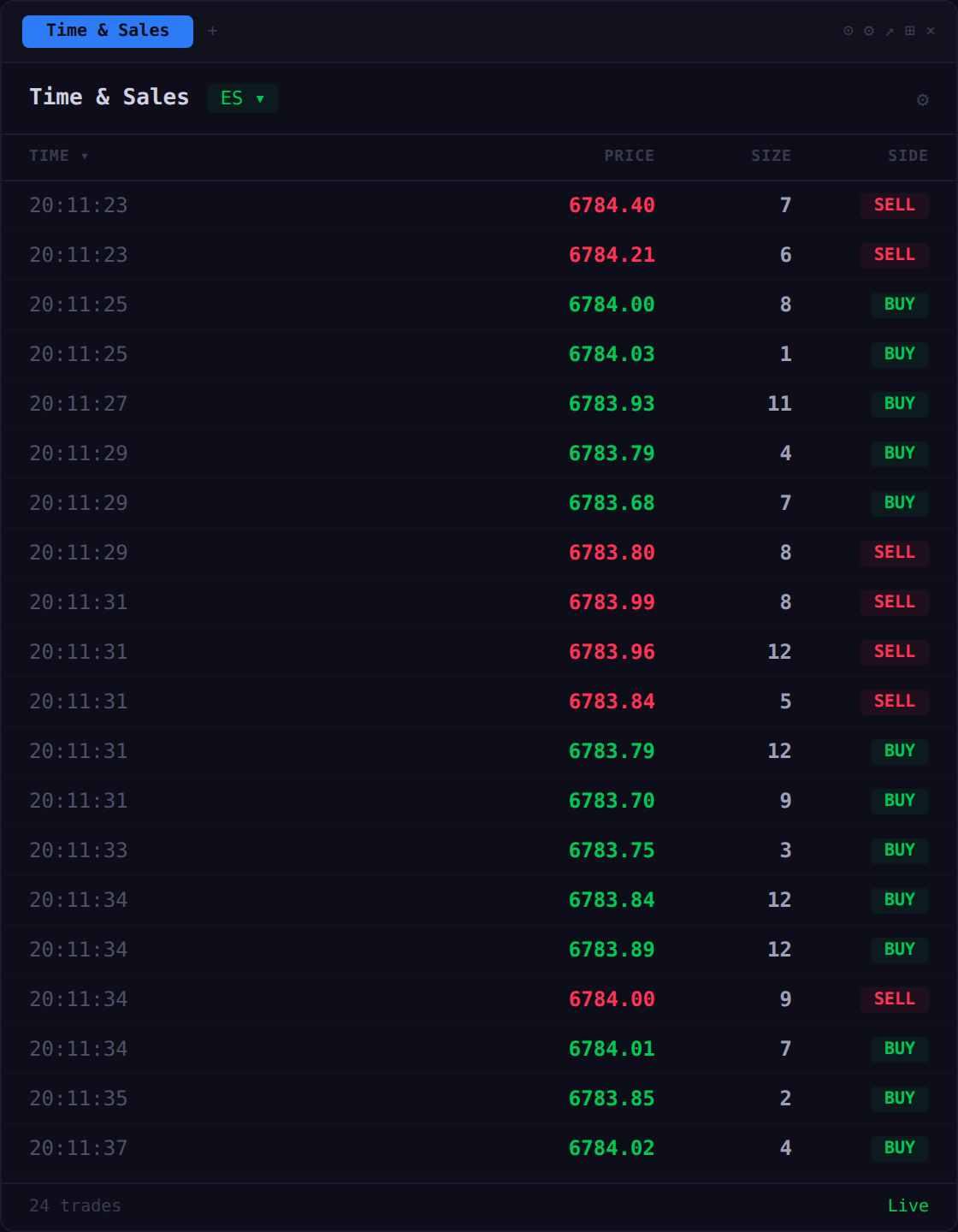Click the dropdown caret inside the ES selector
Viewport: 958px width, 1232px height.
[261, 98]
